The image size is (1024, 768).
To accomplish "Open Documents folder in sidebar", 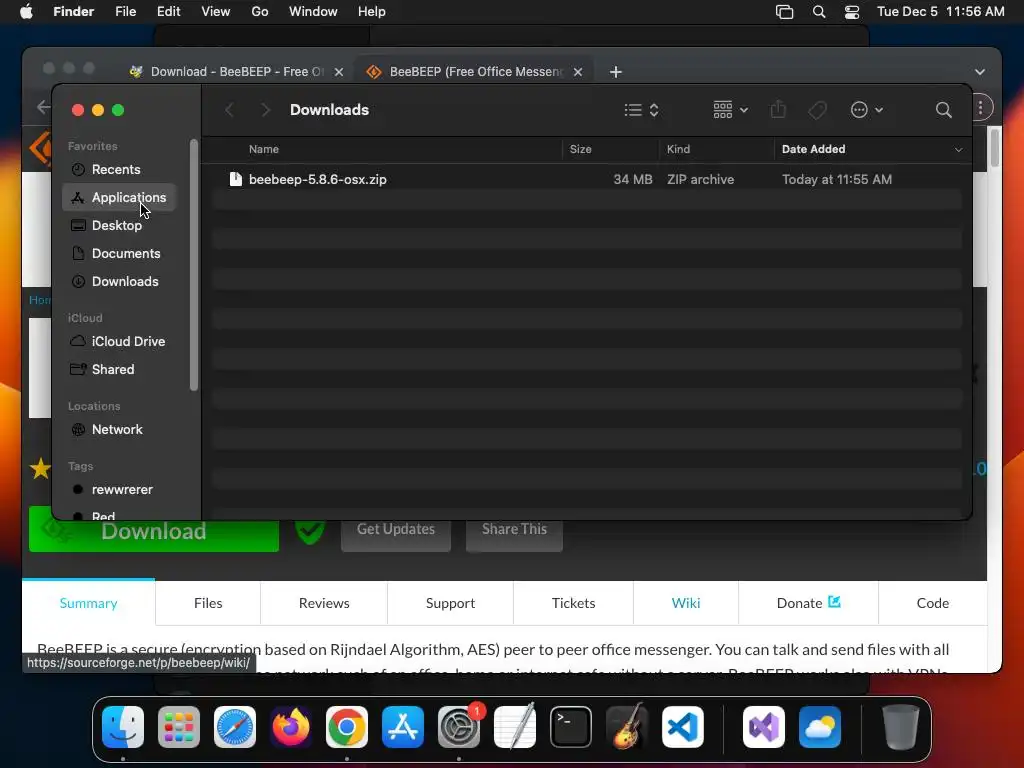I will (125, 253).
